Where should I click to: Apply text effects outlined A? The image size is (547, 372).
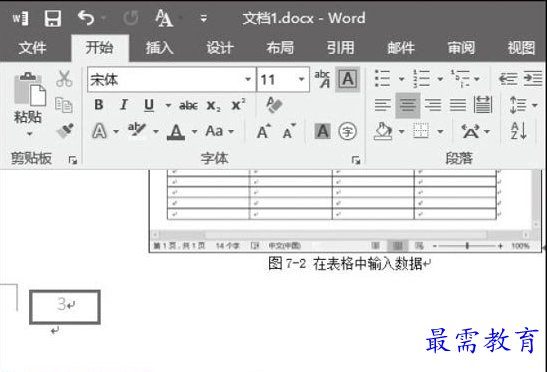pyautogui.click(x=99, y=132)
